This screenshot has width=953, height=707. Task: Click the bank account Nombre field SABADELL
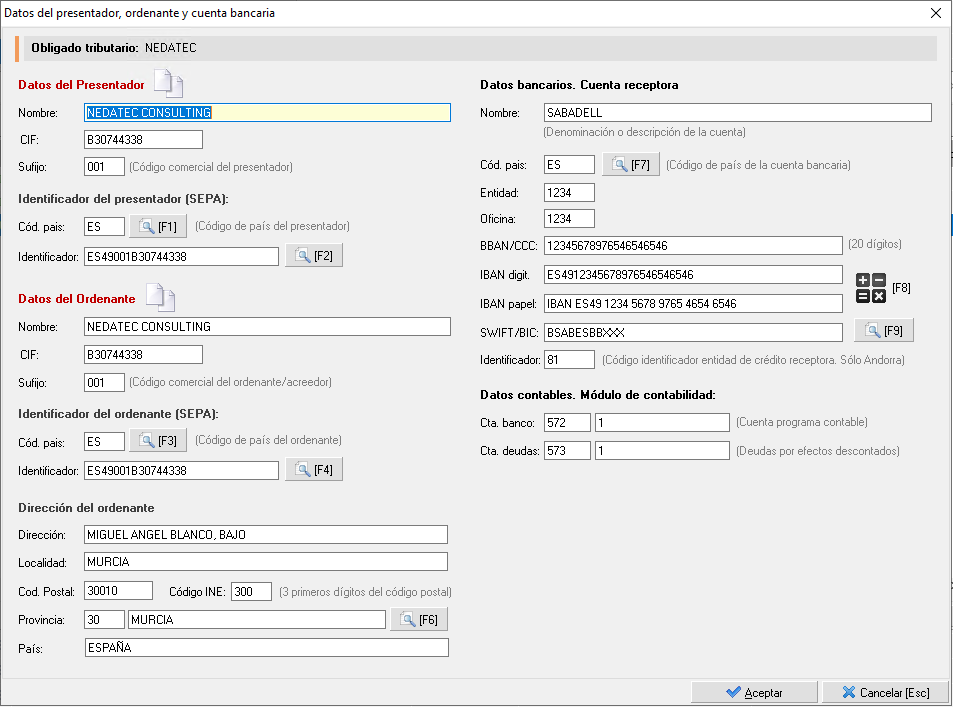coord(737,112)
